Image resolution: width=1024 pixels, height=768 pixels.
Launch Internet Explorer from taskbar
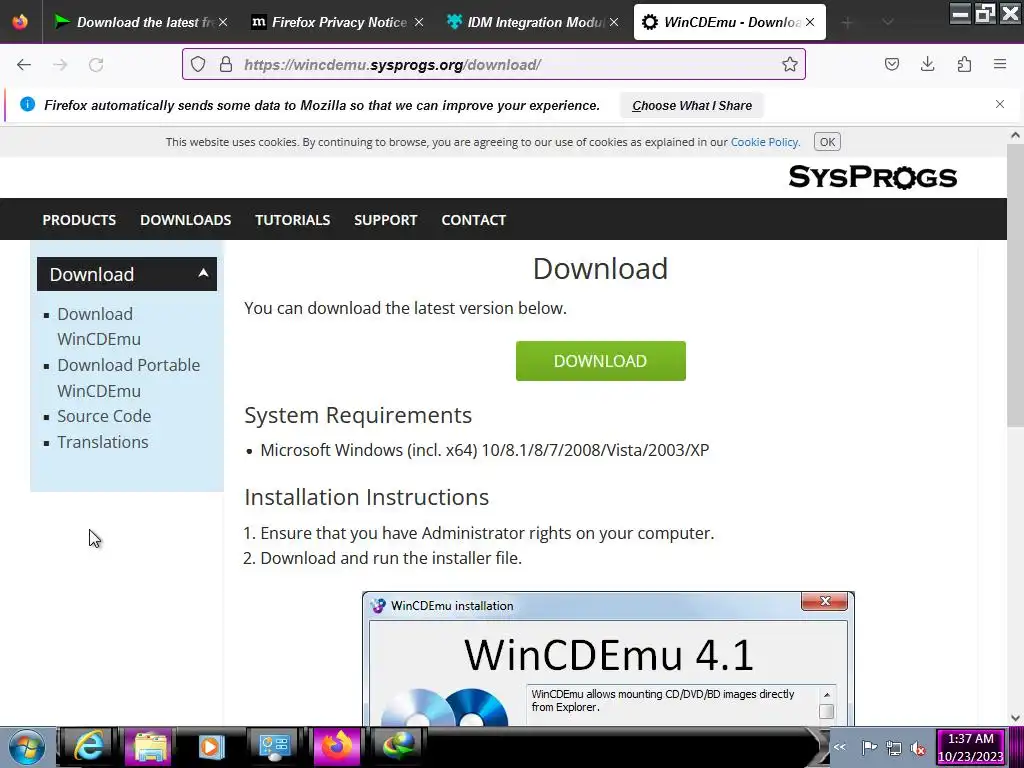(x=88, y=746)
